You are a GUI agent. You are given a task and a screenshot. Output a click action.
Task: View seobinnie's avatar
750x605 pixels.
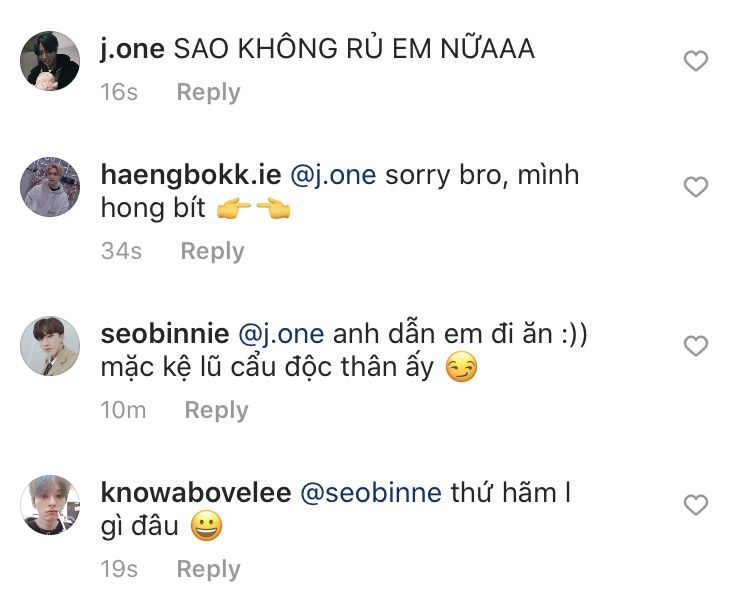(x=50, y=346)
